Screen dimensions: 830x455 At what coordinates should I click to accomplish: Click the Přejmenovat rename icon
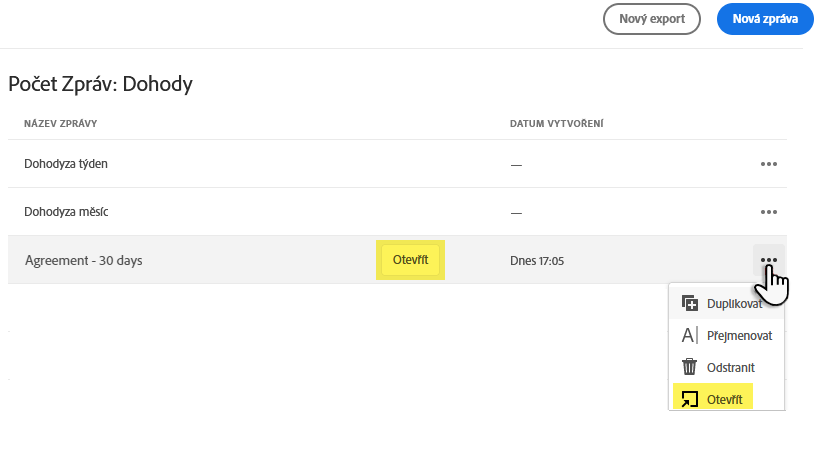689,335
